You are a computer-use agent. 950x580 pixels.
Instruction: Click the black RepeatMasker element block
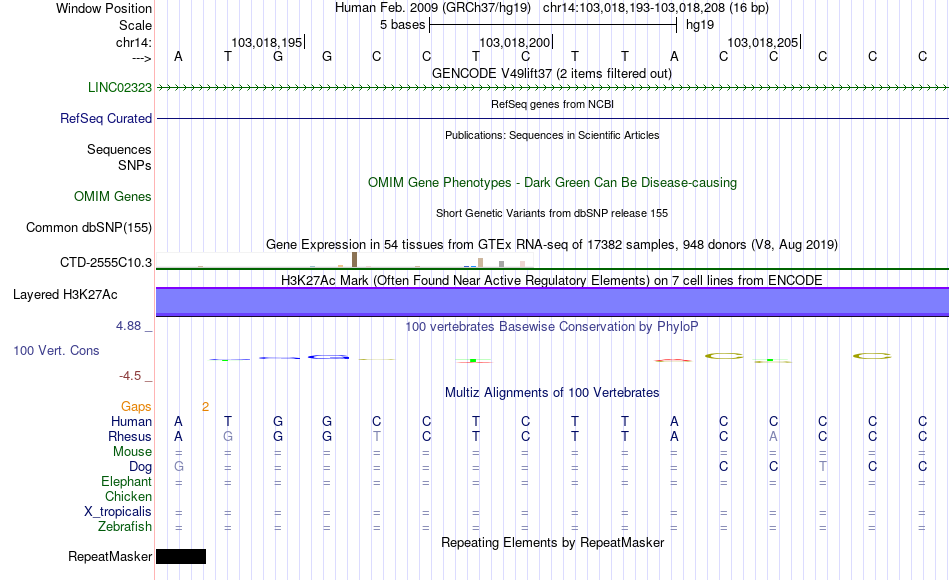click(x=181, y=556)
